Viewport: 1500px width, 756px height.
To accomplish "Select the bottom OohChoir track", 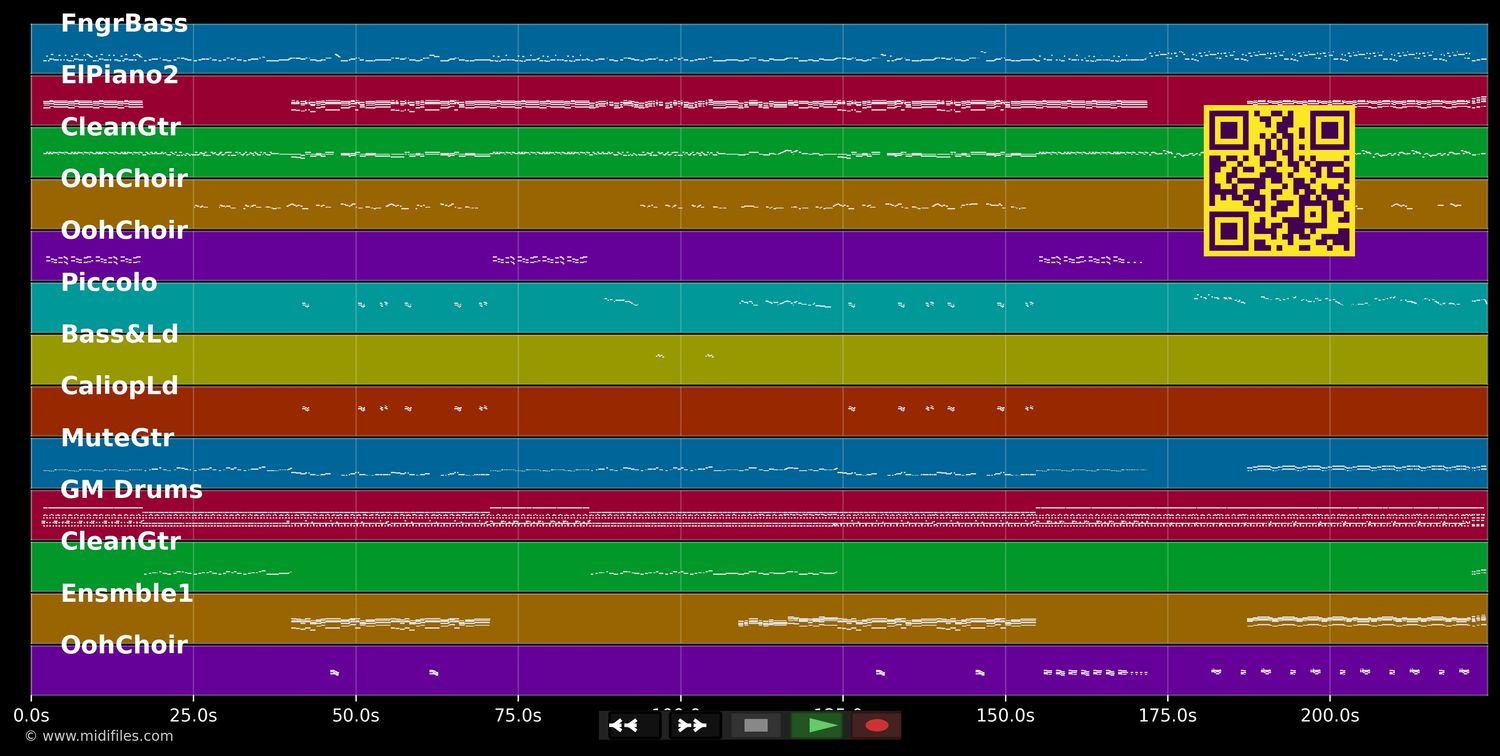I will pos(123,644).
